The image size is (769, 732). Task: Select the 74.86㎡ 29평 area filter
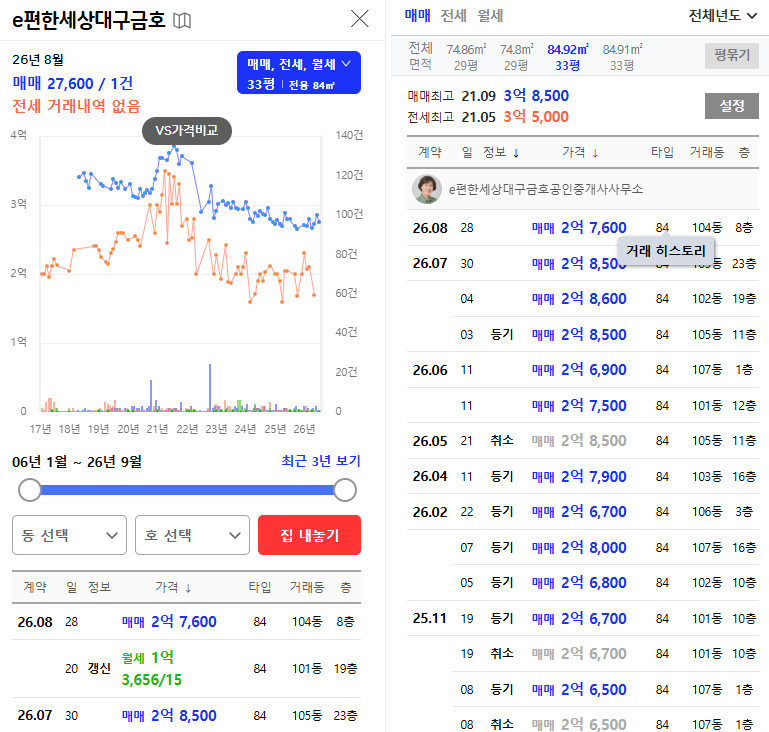[466, 57]
